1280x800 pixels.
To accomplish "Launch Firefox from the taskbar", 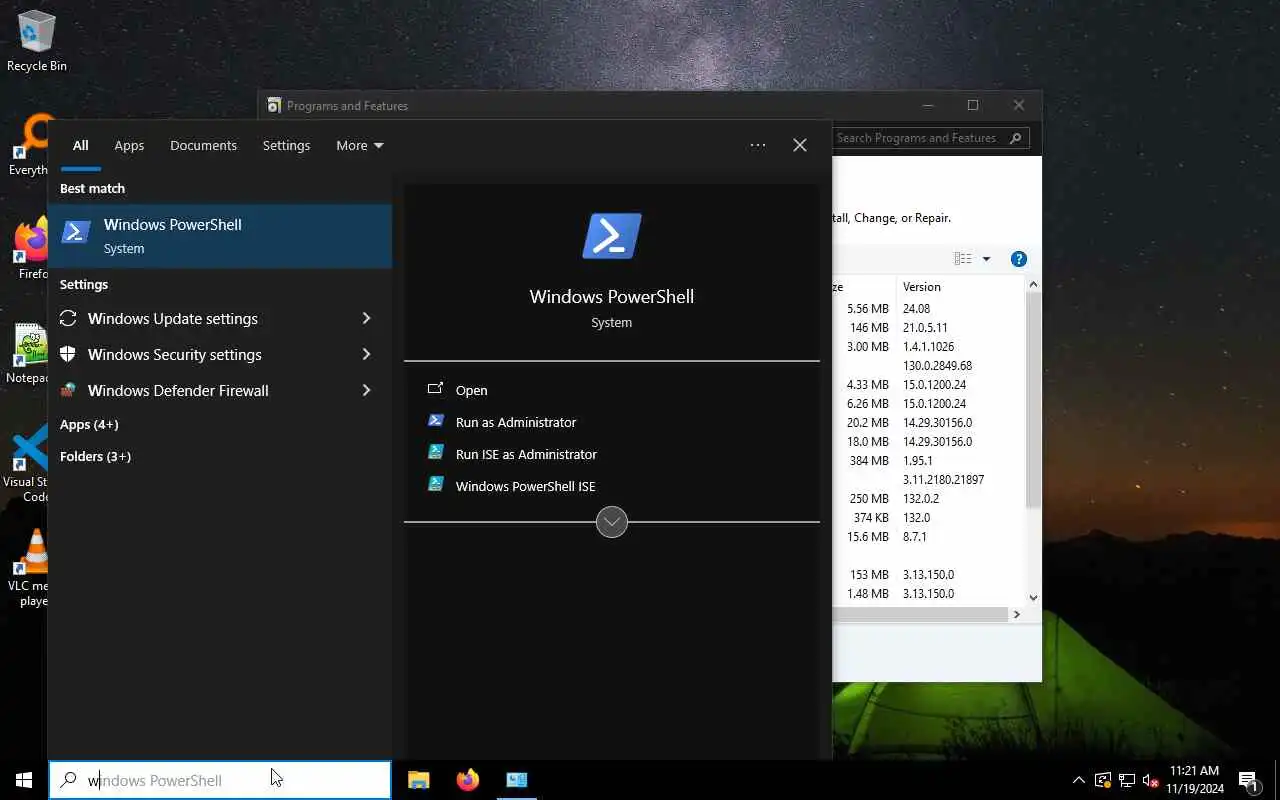I will (467, 780).
